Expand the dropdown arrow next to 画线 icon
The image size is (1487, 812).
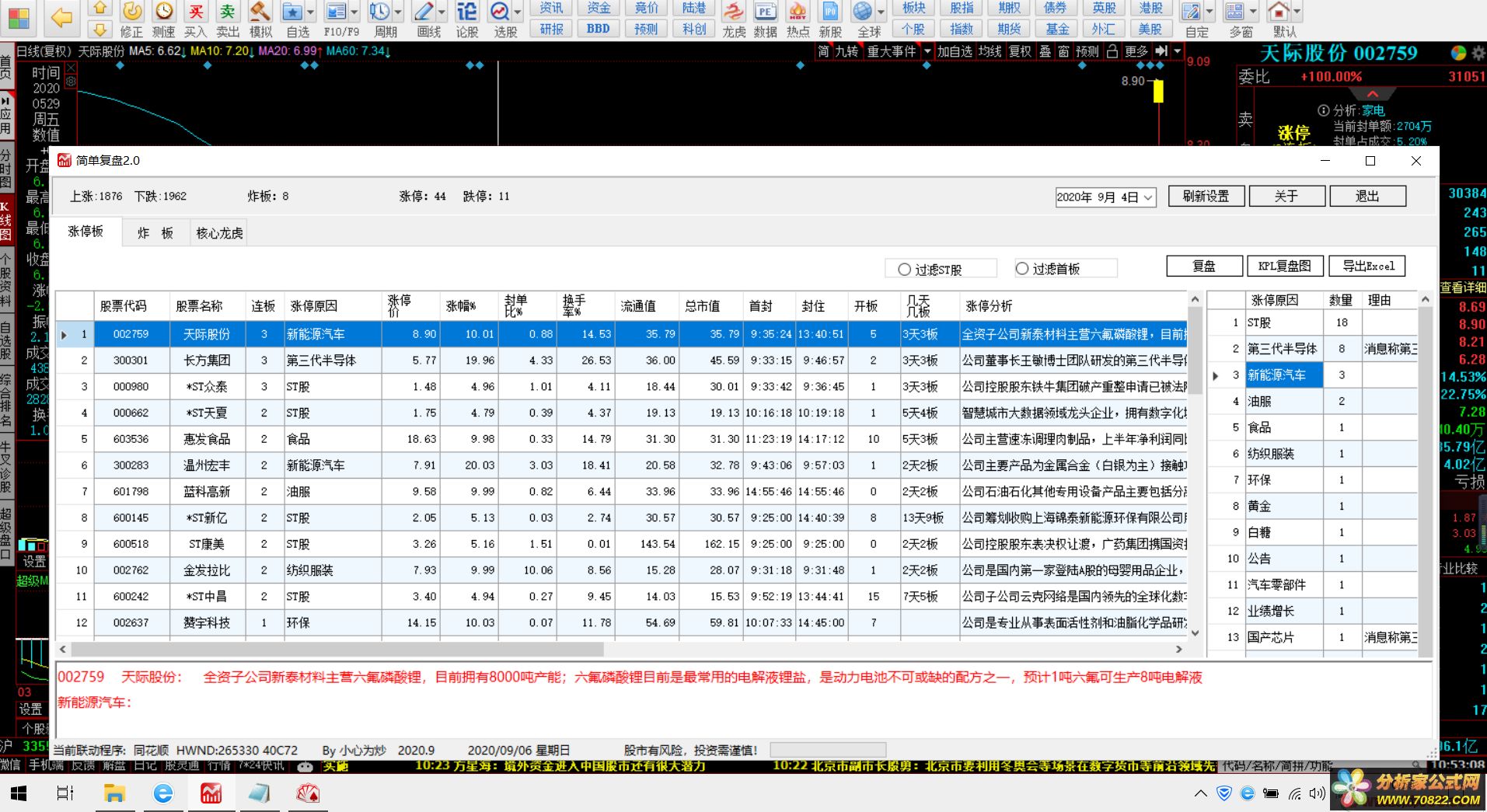coord(442,12)
